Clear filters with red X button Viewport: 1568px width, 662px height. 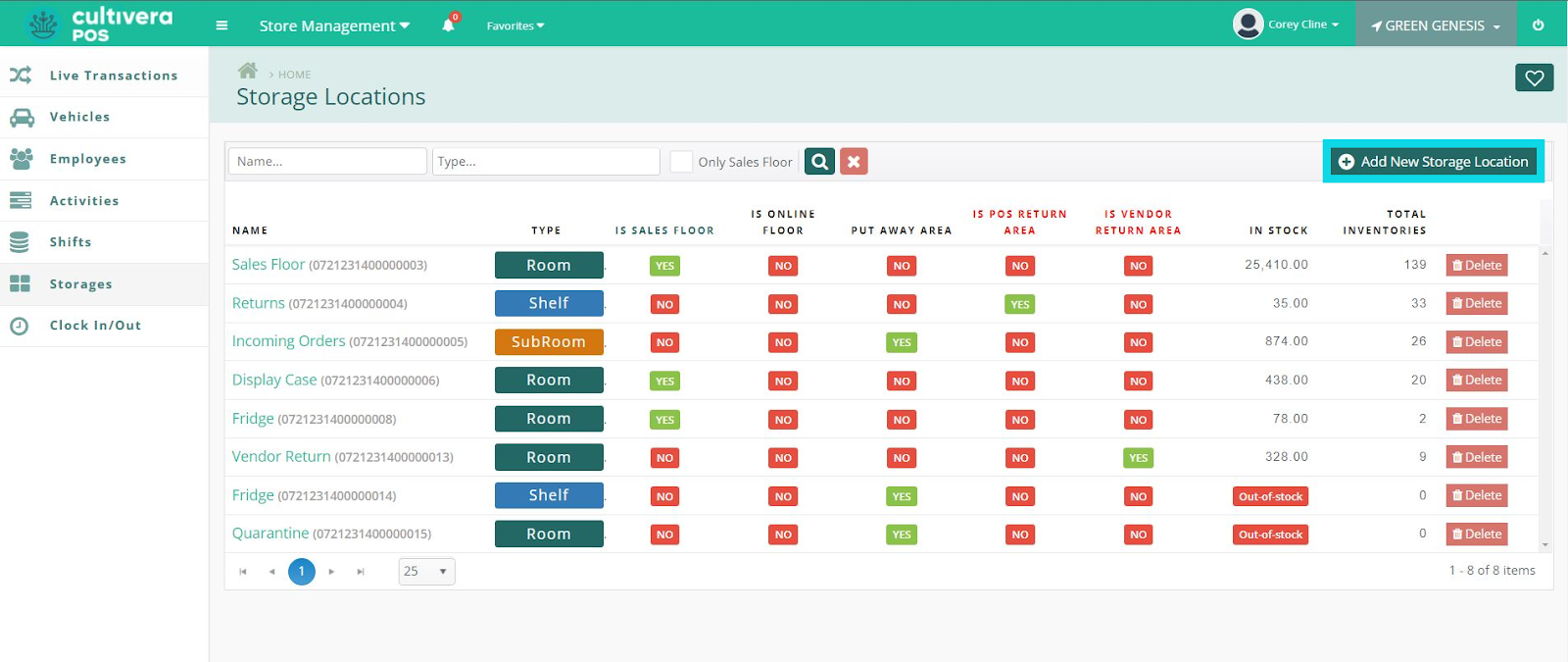(854, 162)
